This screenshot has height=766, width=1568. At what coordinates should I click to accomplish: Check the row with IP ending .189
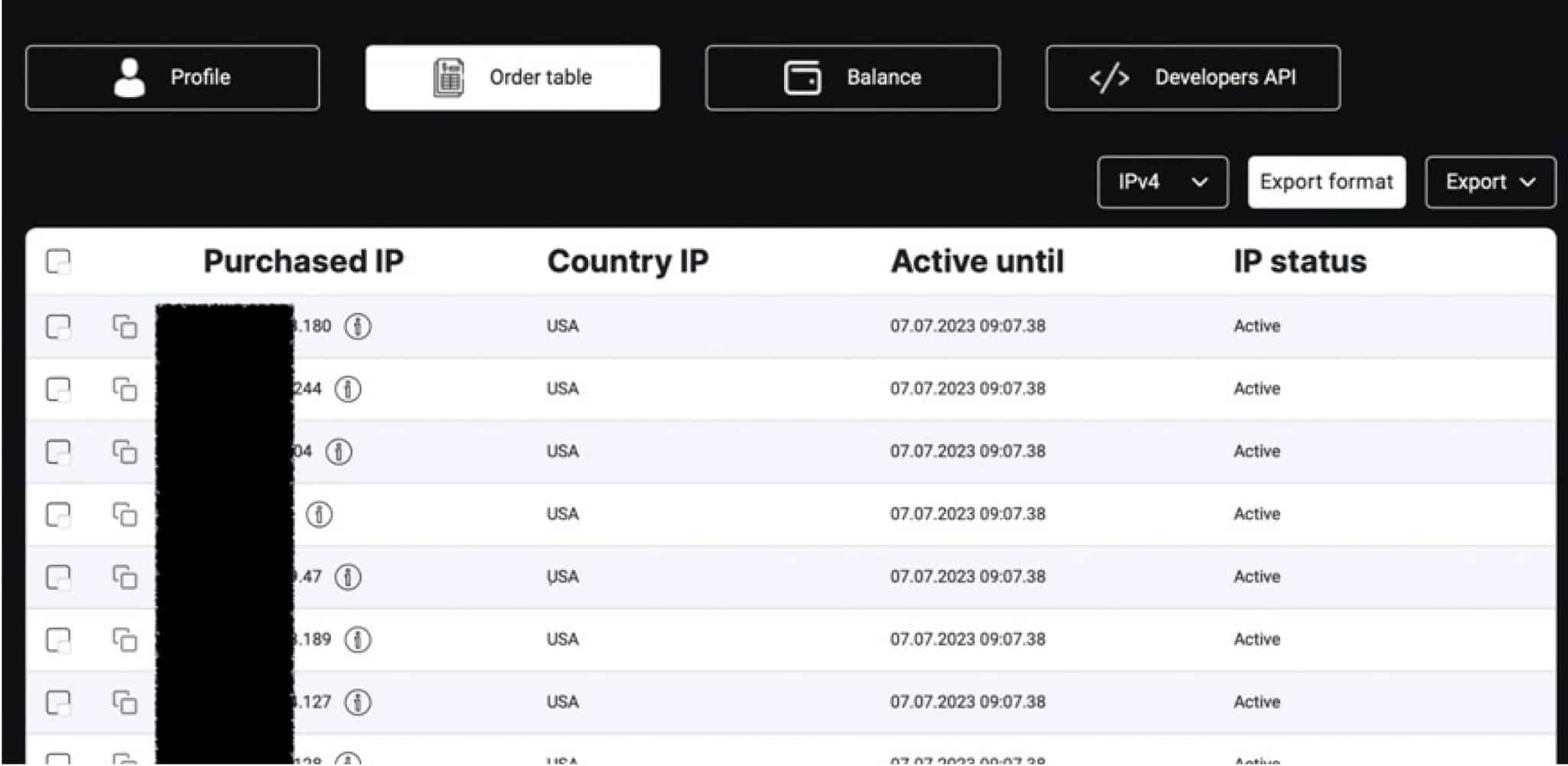tap(58, 640)
